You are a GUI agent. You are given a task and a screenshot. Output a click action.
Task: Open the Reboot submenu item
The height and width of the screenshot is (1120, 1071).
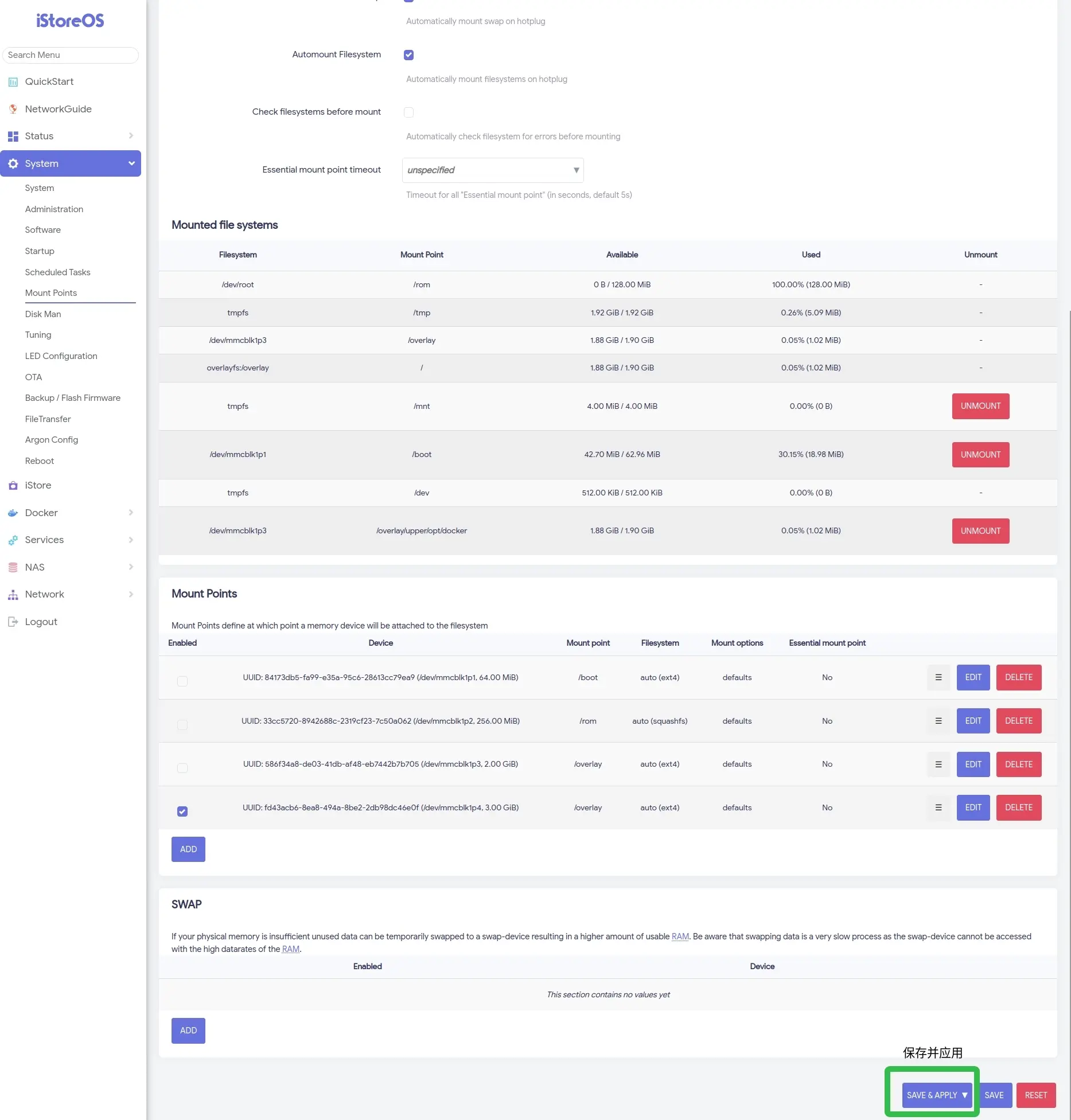pyautogui.click(x=40, y=461)
